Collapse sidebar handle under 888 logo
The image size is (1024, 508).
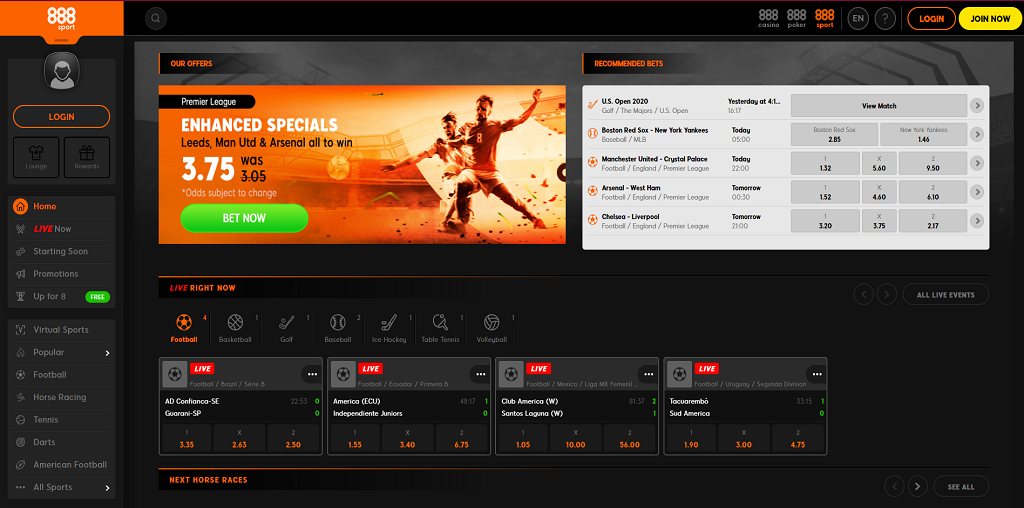click(x=62, y=40)
